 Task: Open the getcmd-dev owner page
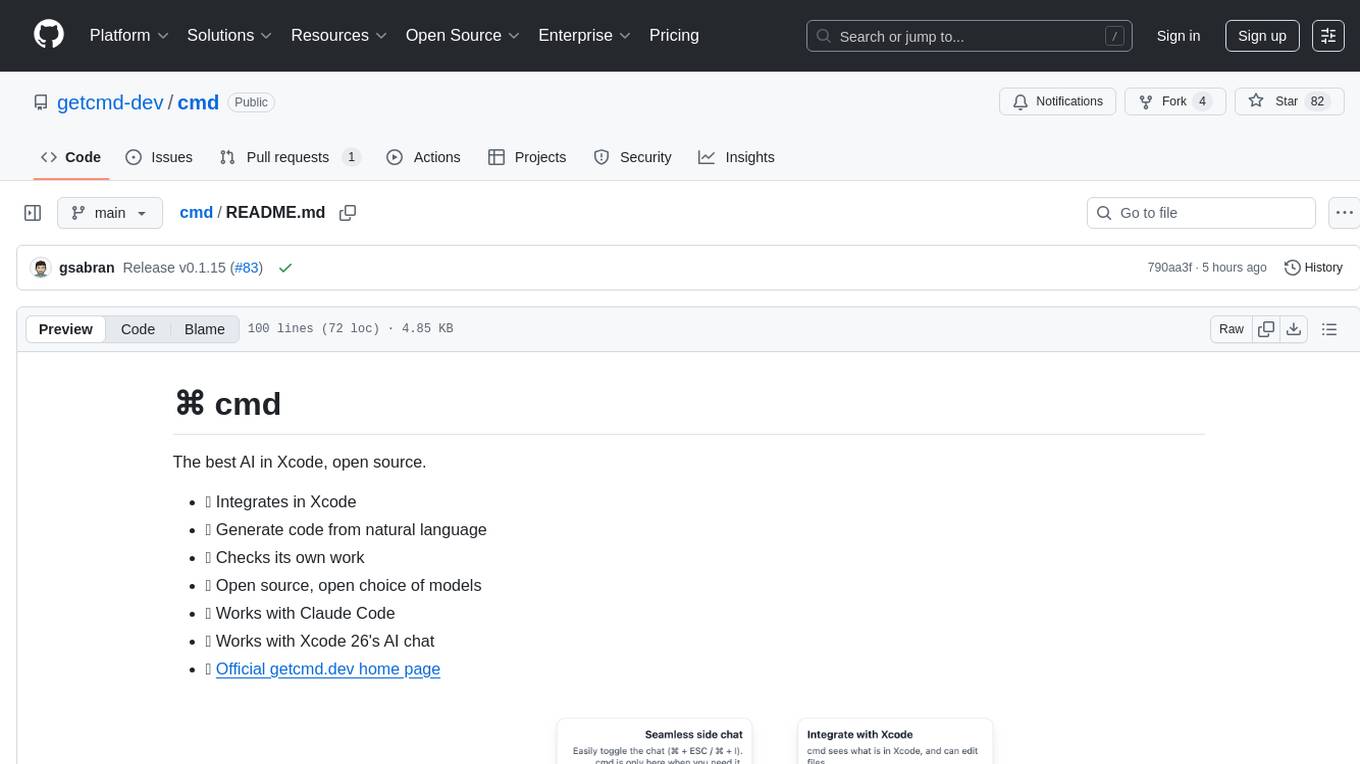(110, 102)
